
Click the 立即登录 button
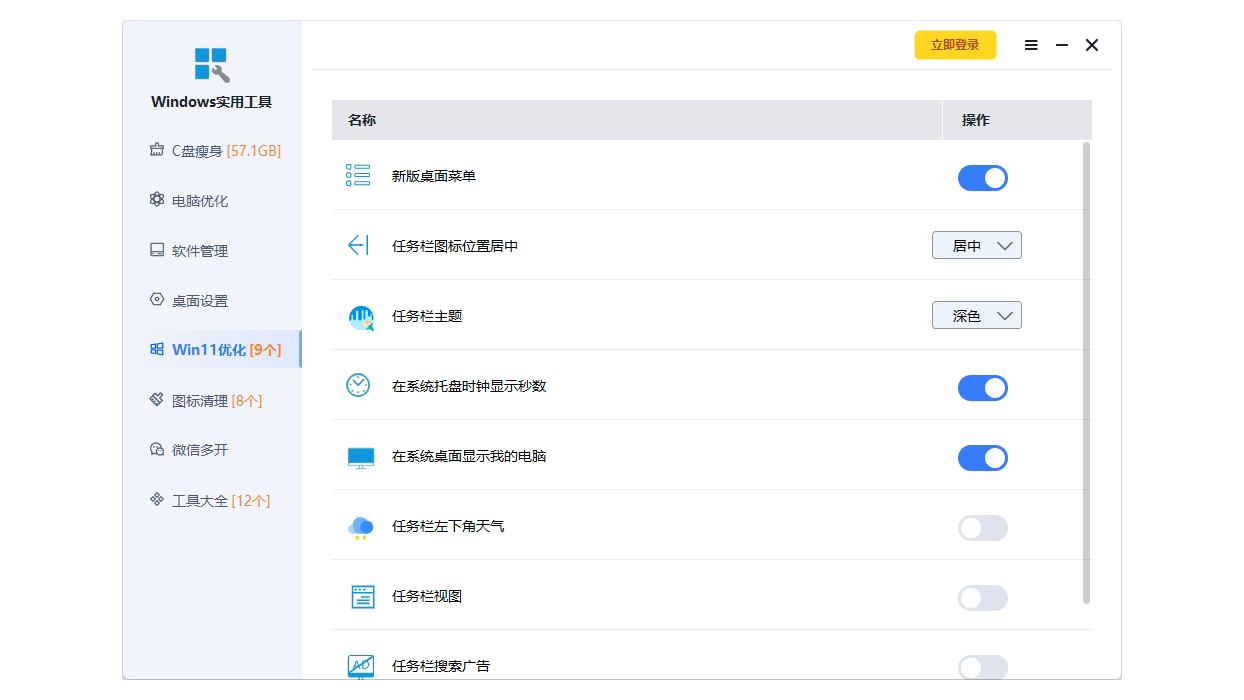pyautogui.click(x=955, y=45)
